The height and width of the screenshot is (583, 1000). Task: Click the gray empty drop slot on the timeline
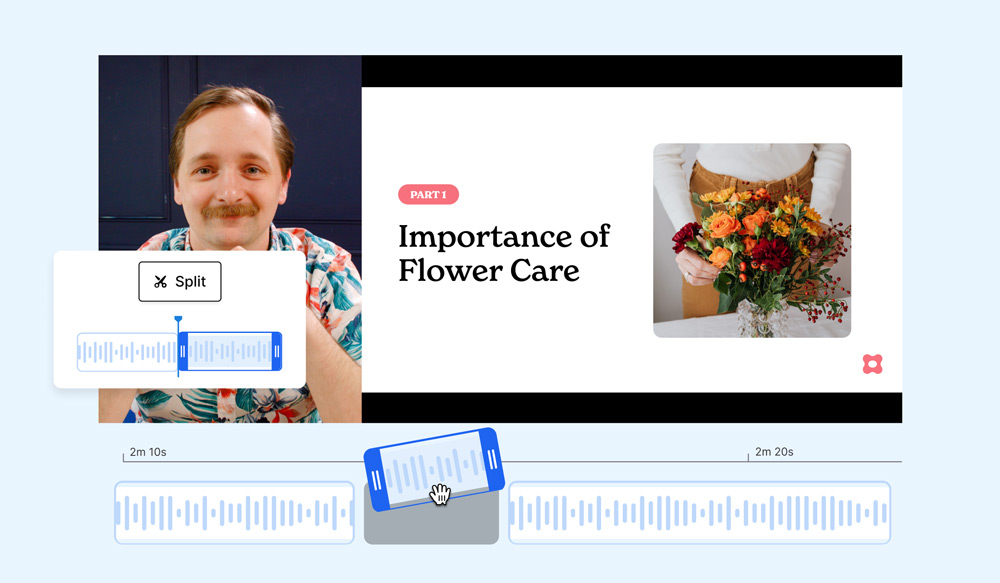[431, 524]
